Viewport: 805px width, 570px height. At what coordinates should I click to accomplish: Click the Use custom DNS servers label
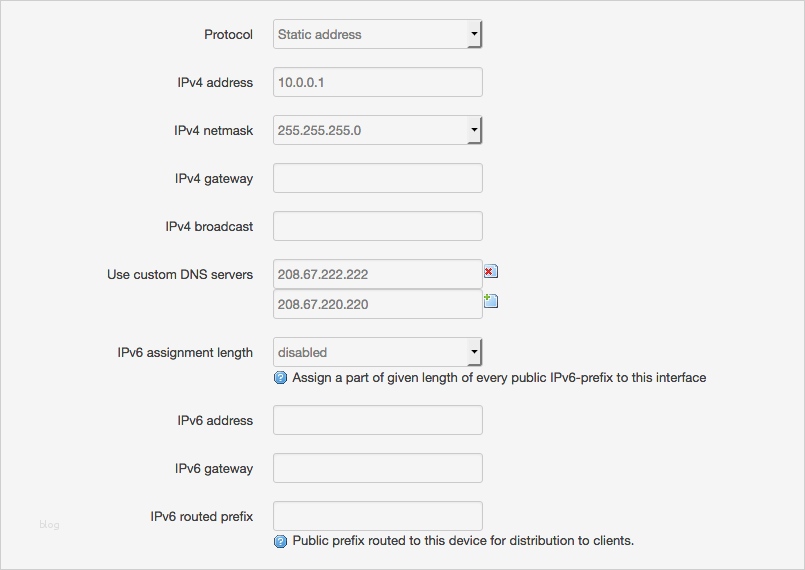pyautogui.click(x=180, y=274)
